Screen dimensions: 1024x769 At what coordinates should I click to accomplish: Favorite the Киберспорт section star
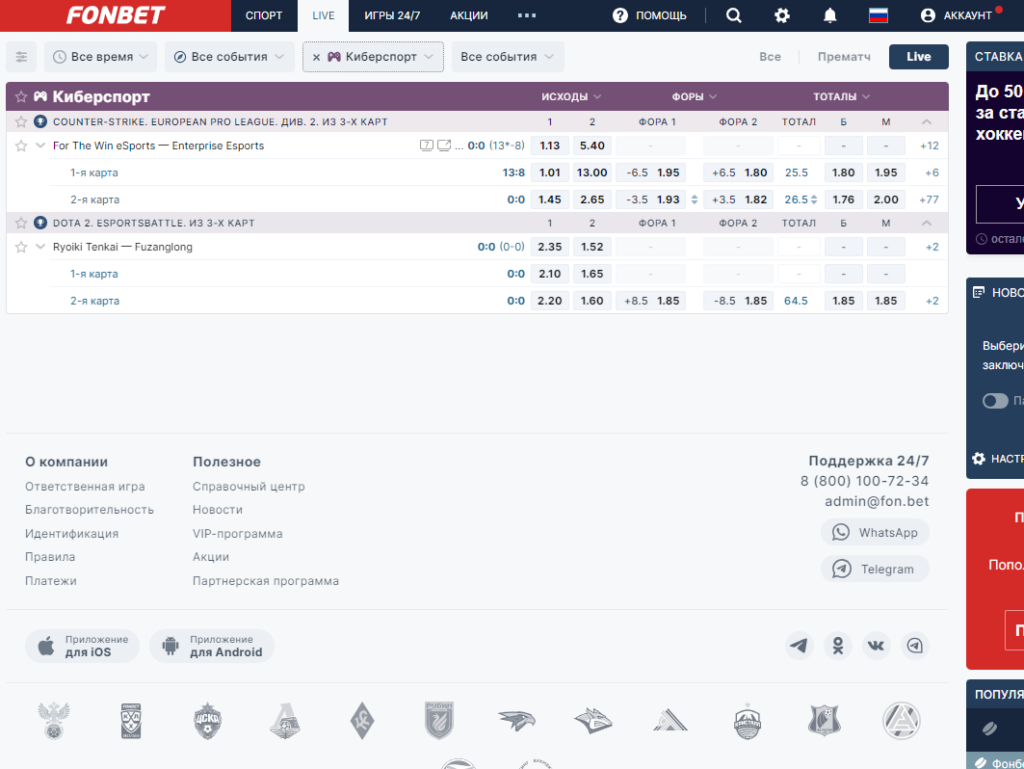[x=21, y=97]
